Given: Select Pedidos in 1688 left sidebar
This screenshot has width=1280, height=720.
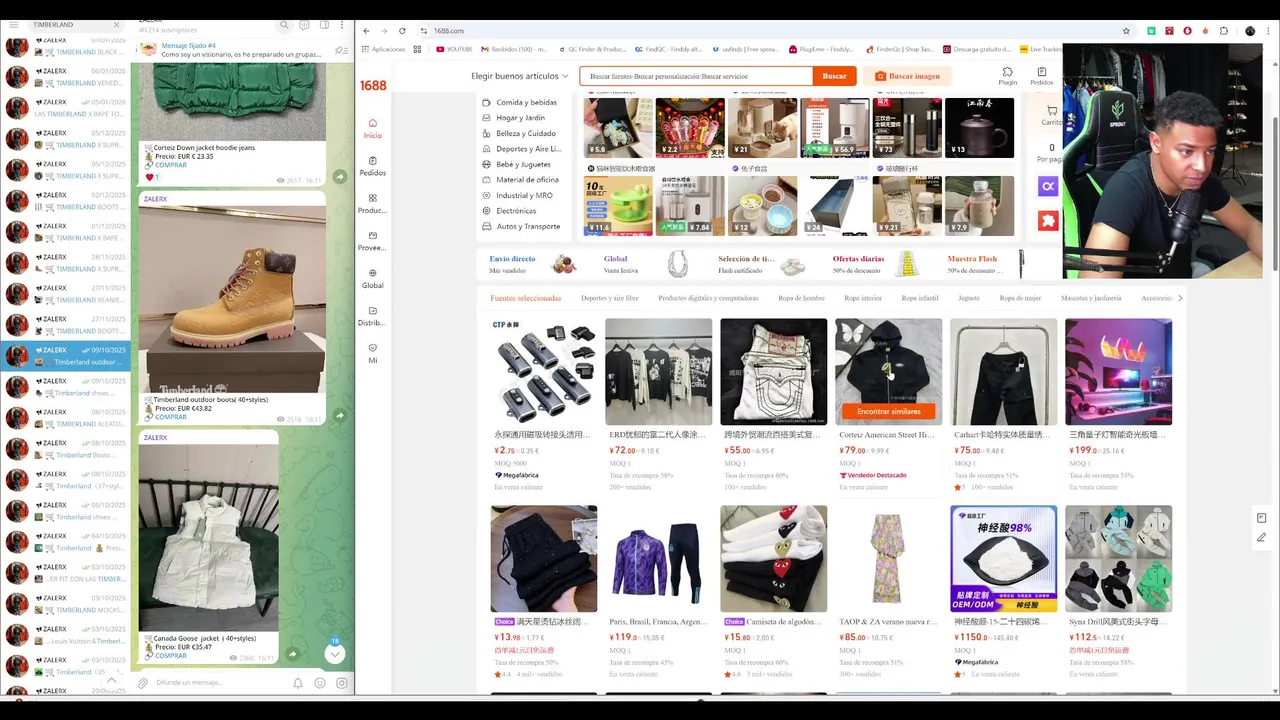Looking at the screenshot, I should point(372,166).
